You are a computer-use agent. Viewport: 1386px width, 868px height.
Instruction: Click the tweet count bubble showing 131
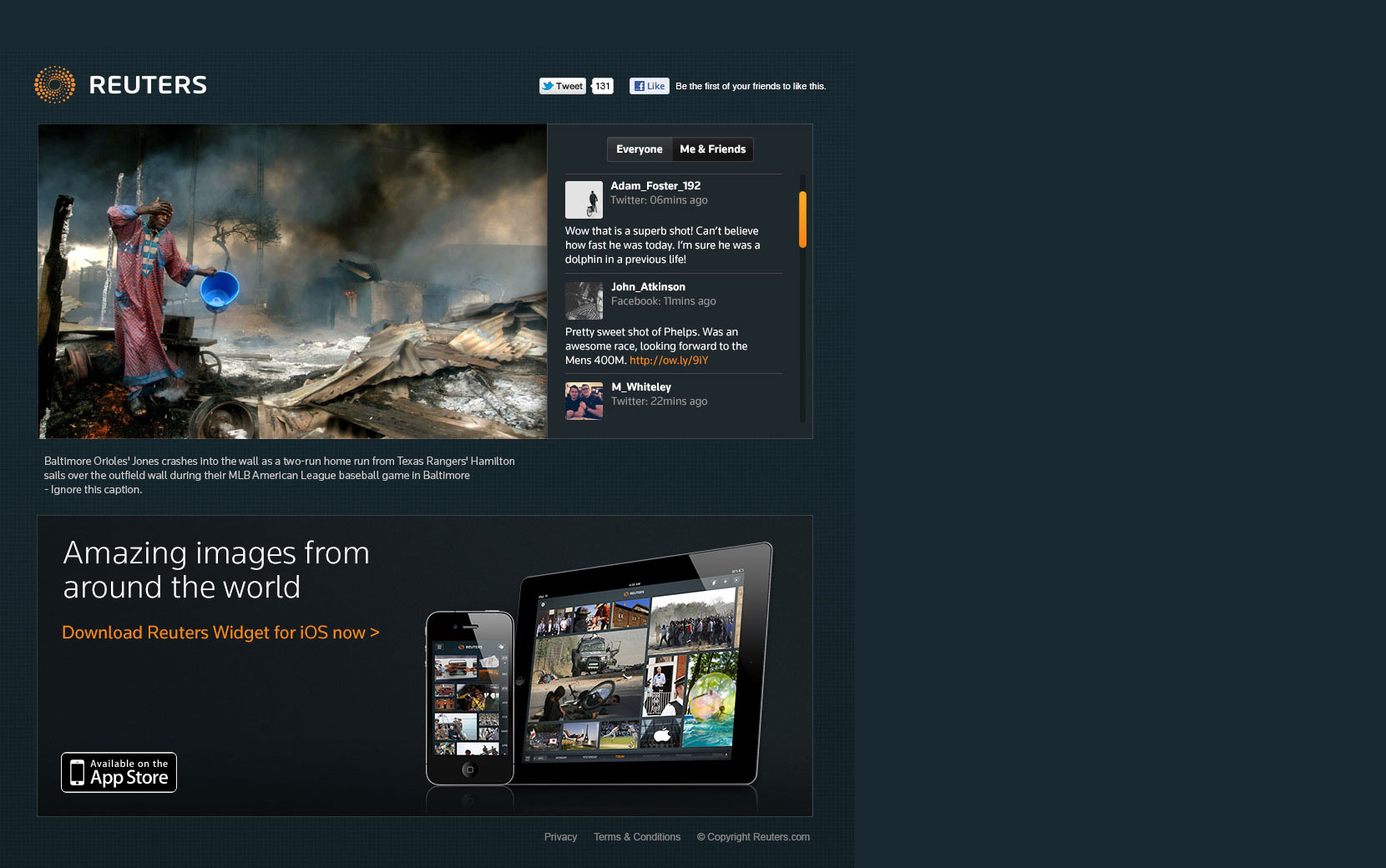[603, 86]
